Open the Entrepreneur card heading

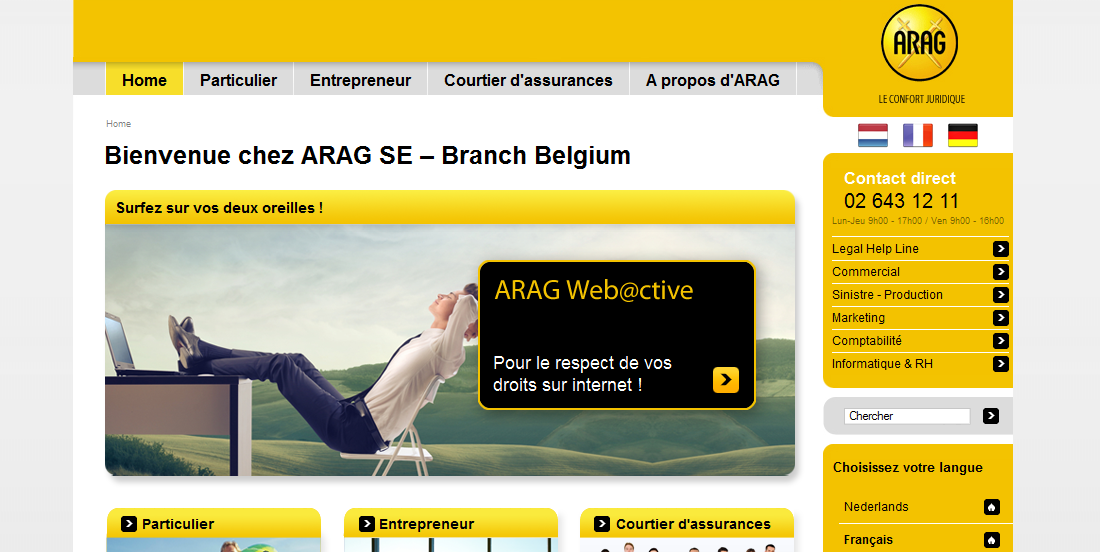[x=427, y=524]
